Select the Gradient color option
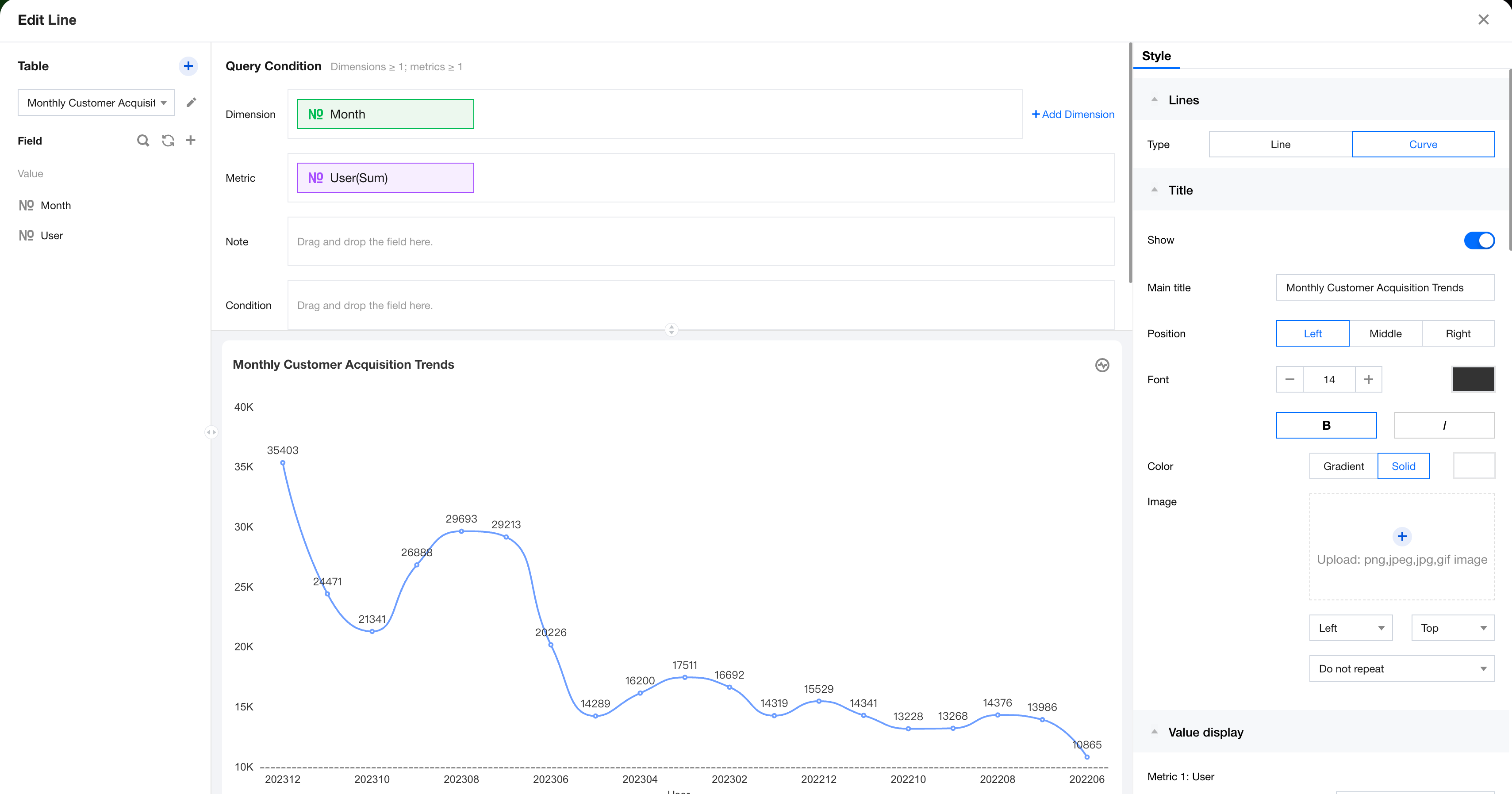1512x794 pixels. coord(1343,466)
